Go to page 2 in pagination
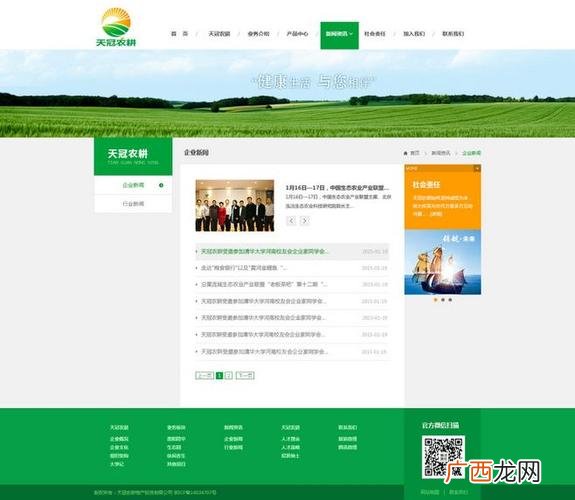Viewport: 575px width, 500px height. pyautogui.click(x=229, y=375)
